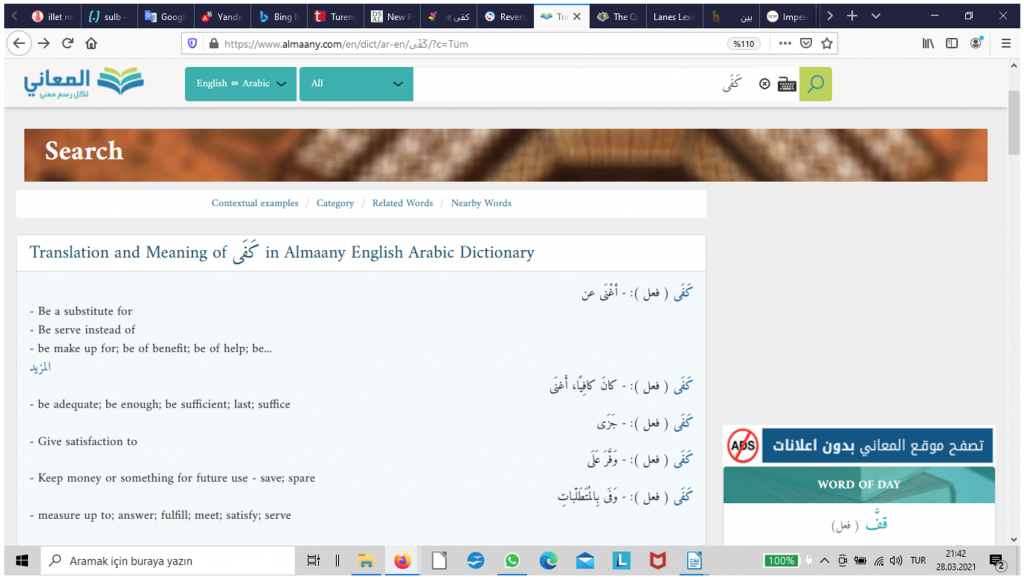Image resolution: width=1024 pixels, height=577 pixels.
Task: Click the Arabic 'more' link under first definition
Action: pos(40,367)
